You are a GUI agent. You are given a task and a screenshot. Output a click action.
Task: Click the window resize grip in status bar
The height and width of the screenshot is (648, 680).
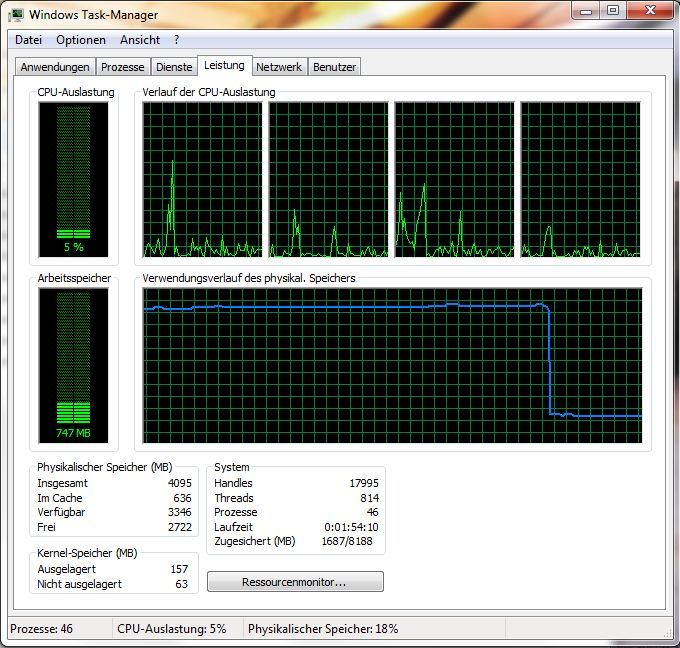pos(668,634)
